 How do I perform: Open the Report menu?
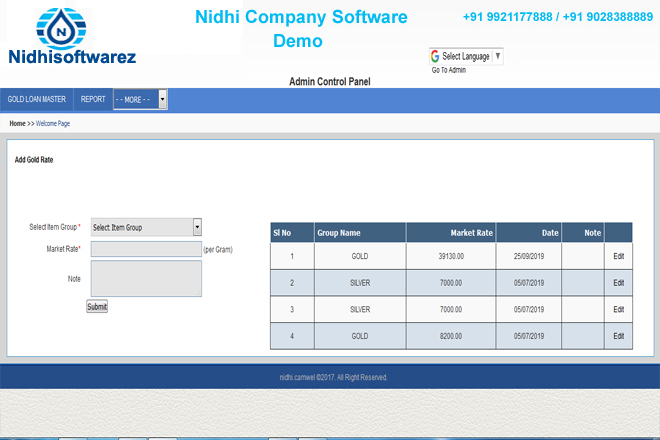(93, 99)
